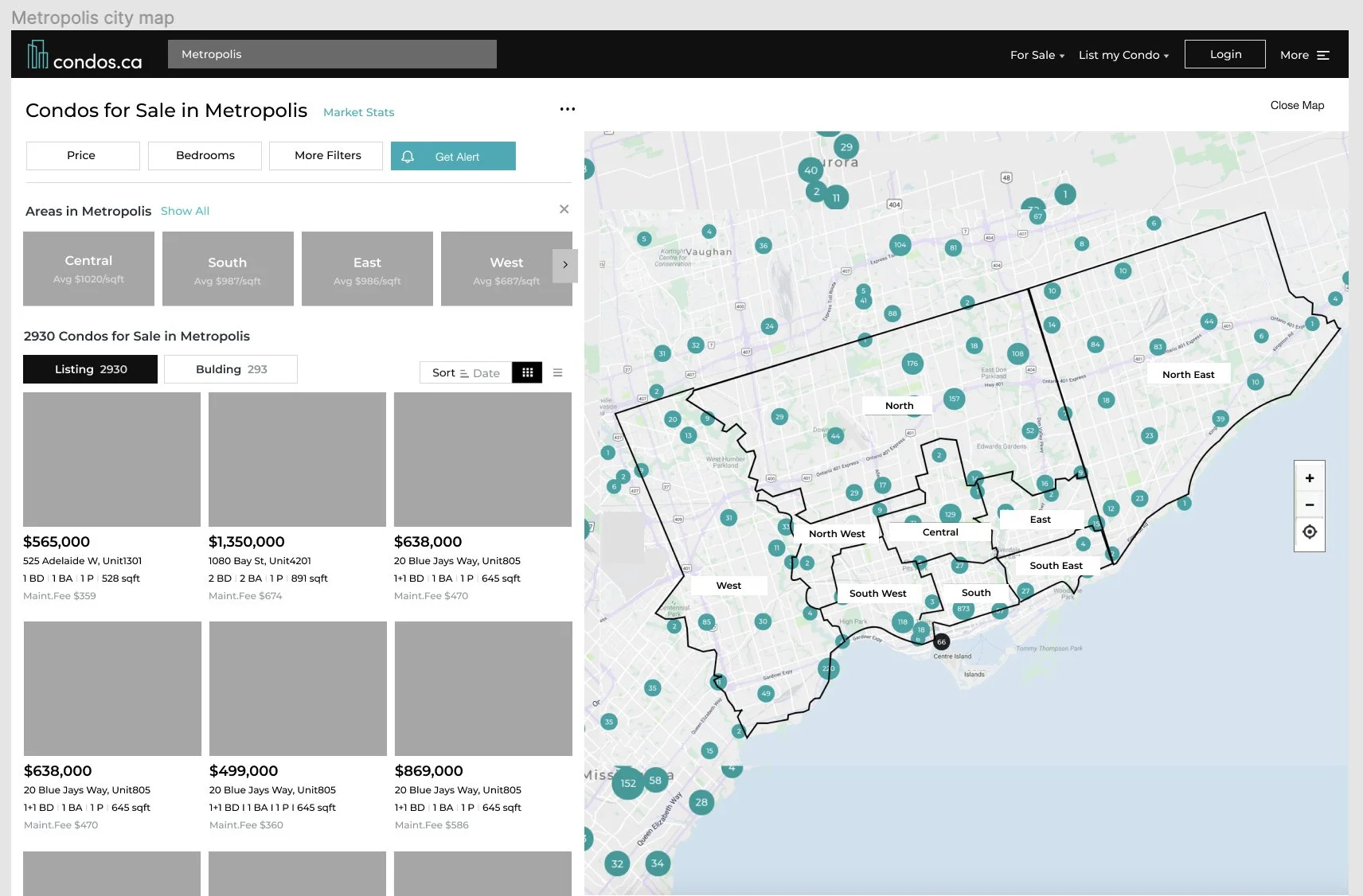Select the Central area card
The width and height of the screenshot is (1363, 896).
[88, 269]
